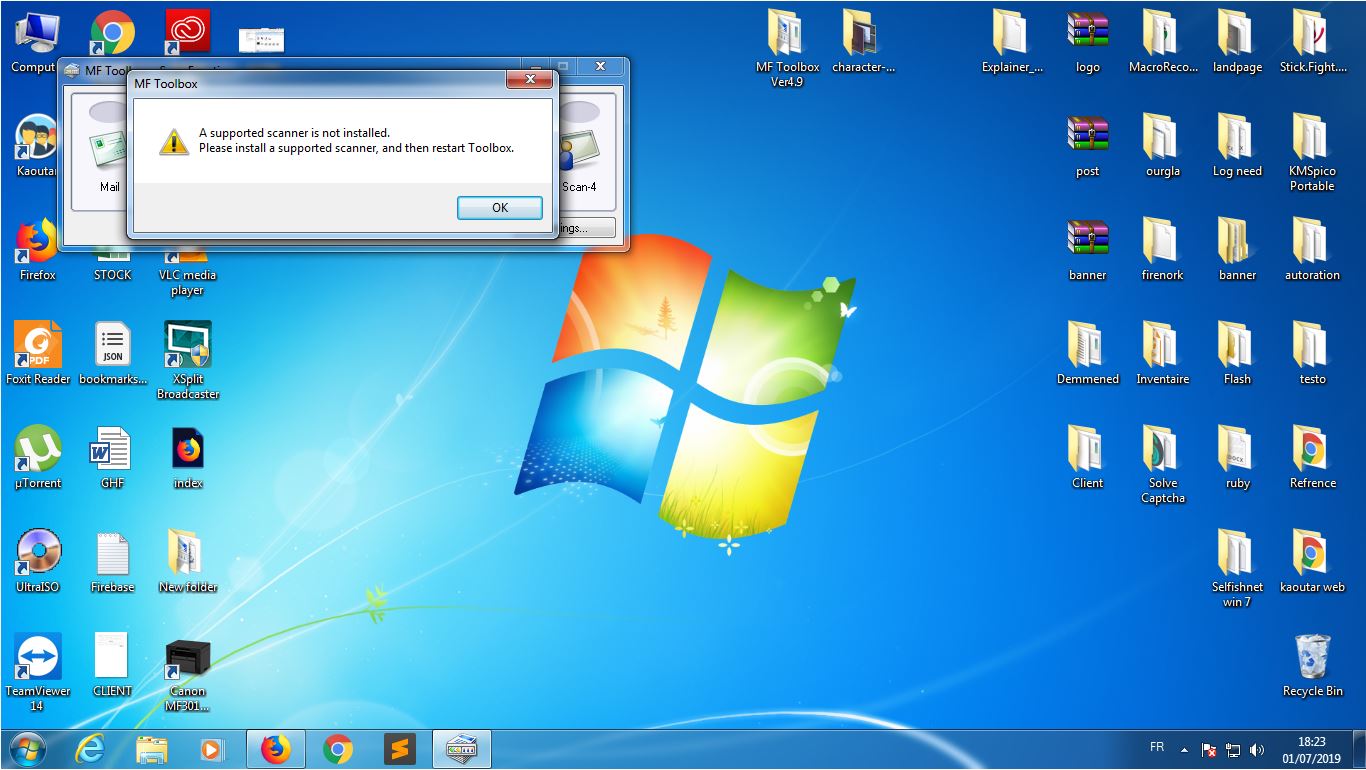Select MF Toolbox taskbar button
Screen dimensions: 1366x770
461,749
